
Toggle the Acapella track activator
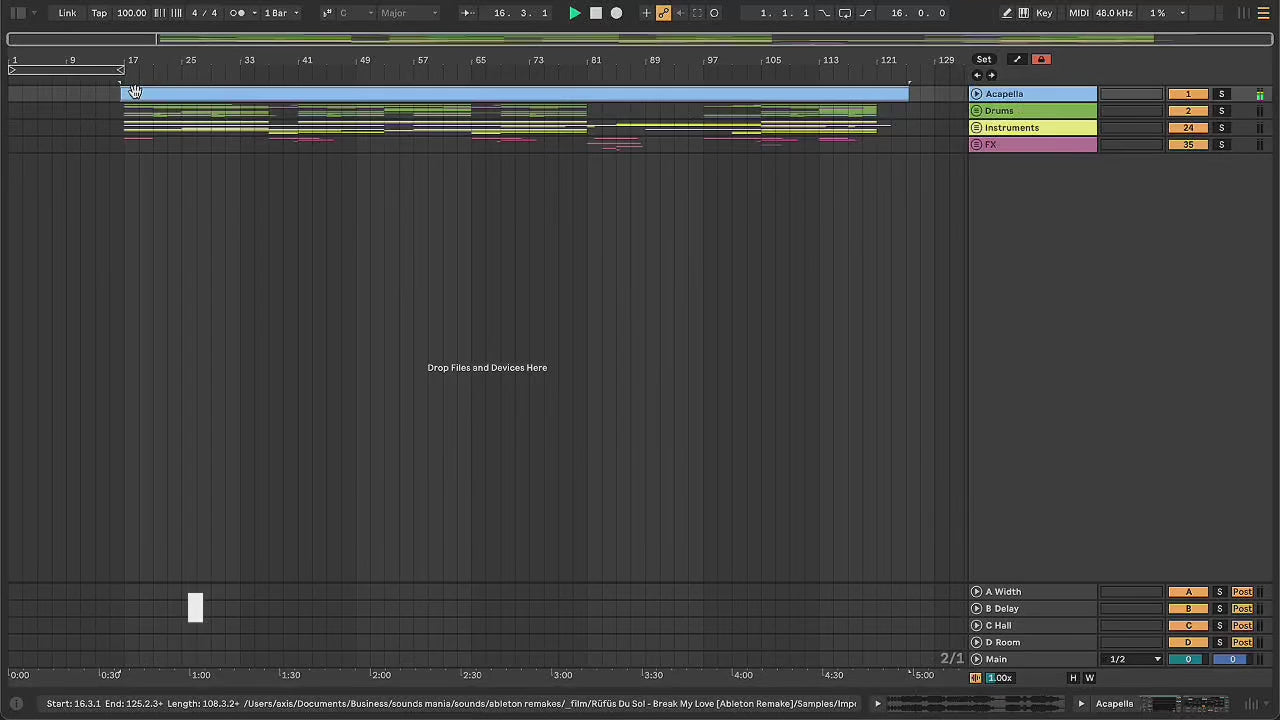click(1188, 94)
